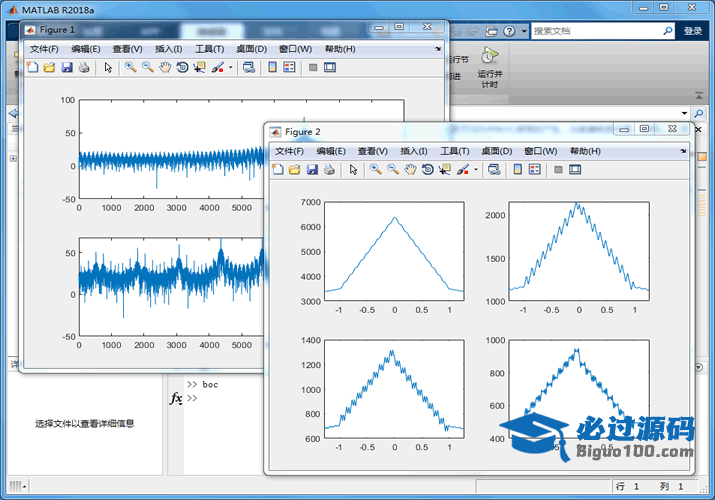The height and width of the screenshot is (500, 715).
Task: Expand brush color dropdown arrow in Figure 1
Action: [231, 67]
